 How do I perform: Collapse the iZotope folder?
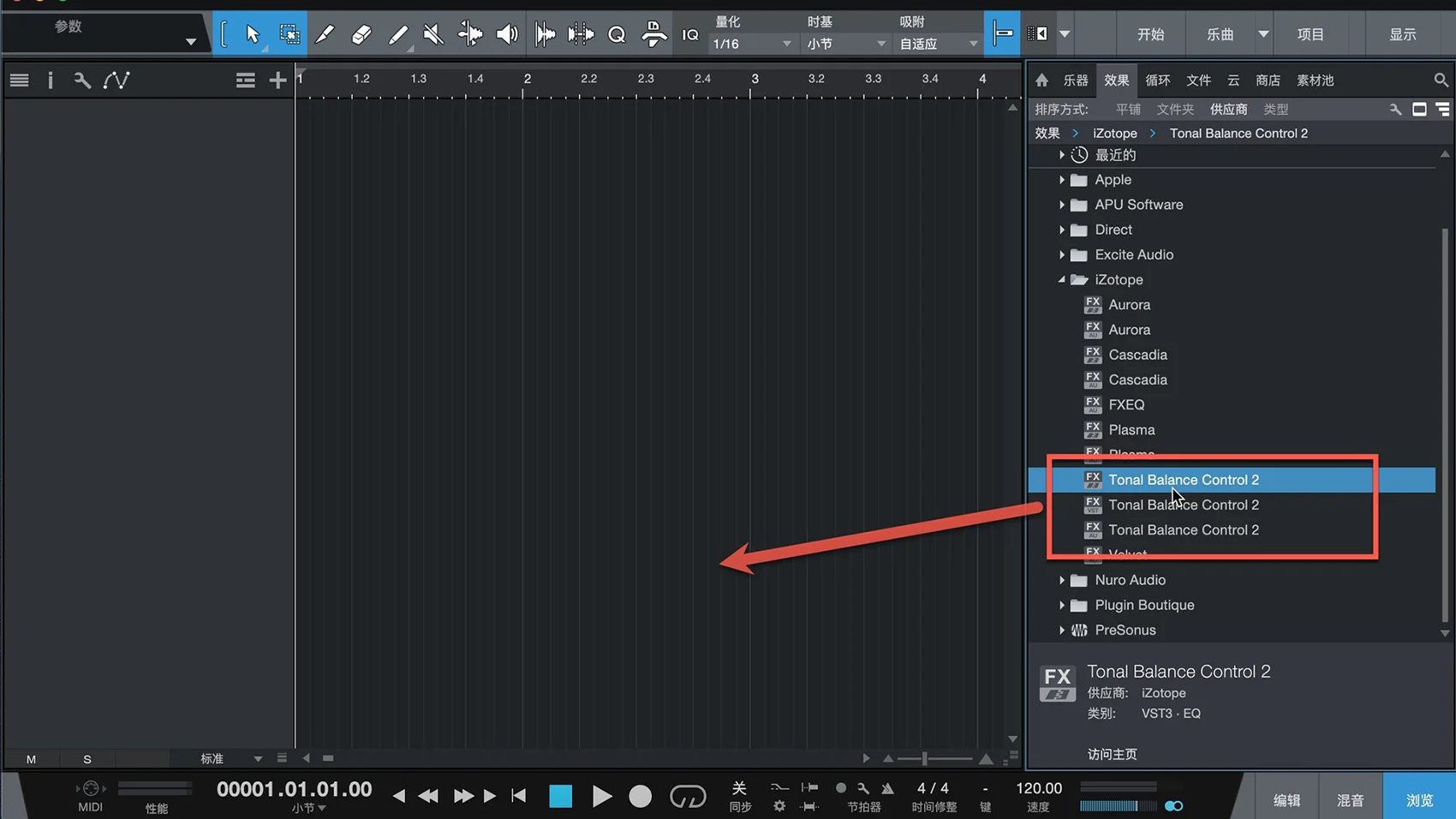pos(1062,279)
